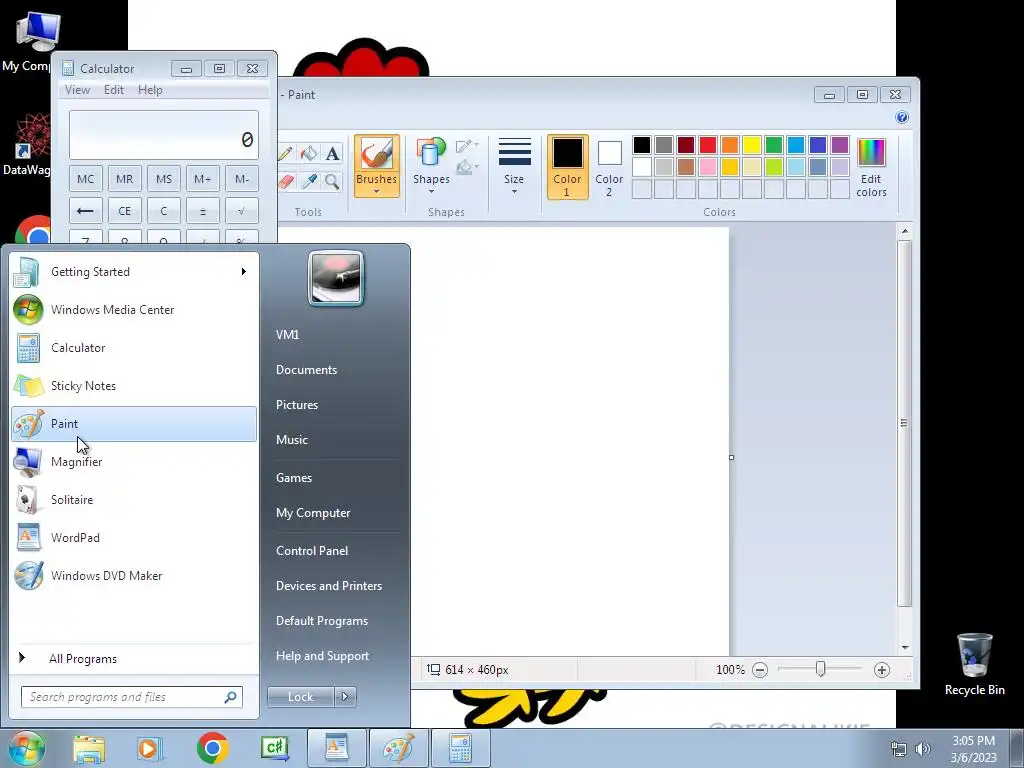This screenshot has height=768, width=1024.
Task: Open Calculator from Start menu list
Action: click(134, 347)
